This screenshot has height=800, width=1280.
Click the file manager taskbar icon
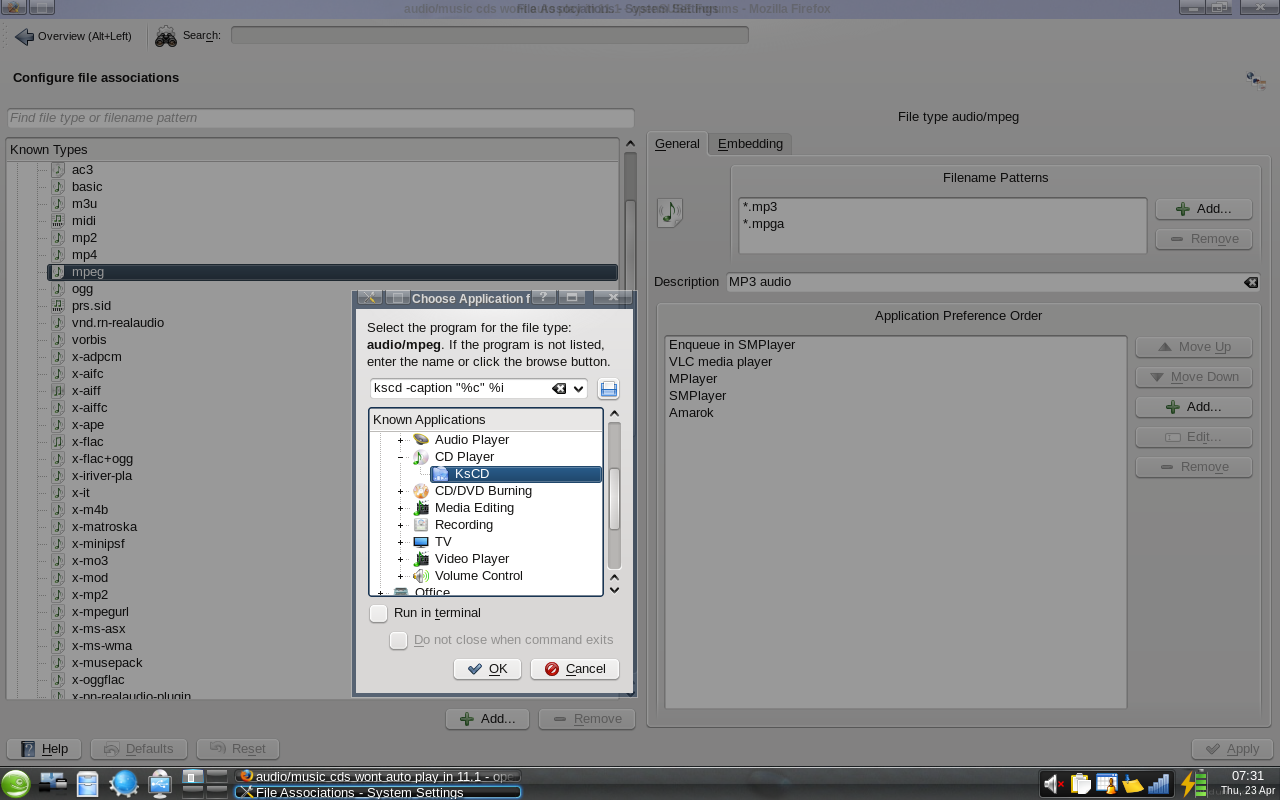(88, 783)
